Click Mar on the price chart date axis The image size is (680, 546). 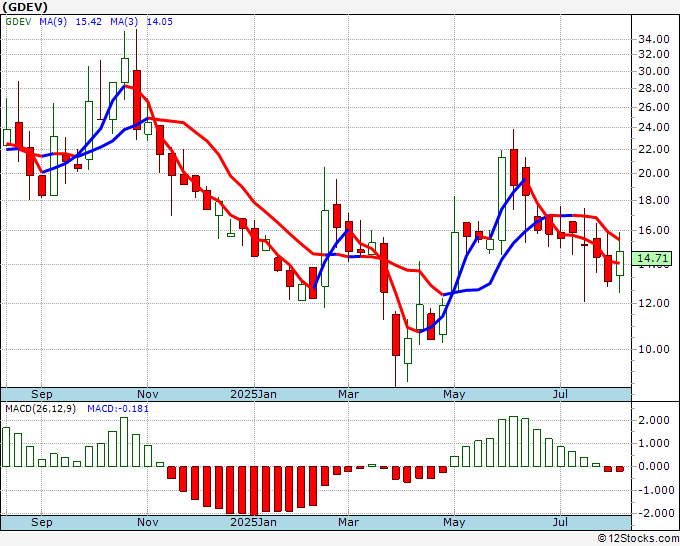point(348,394)
